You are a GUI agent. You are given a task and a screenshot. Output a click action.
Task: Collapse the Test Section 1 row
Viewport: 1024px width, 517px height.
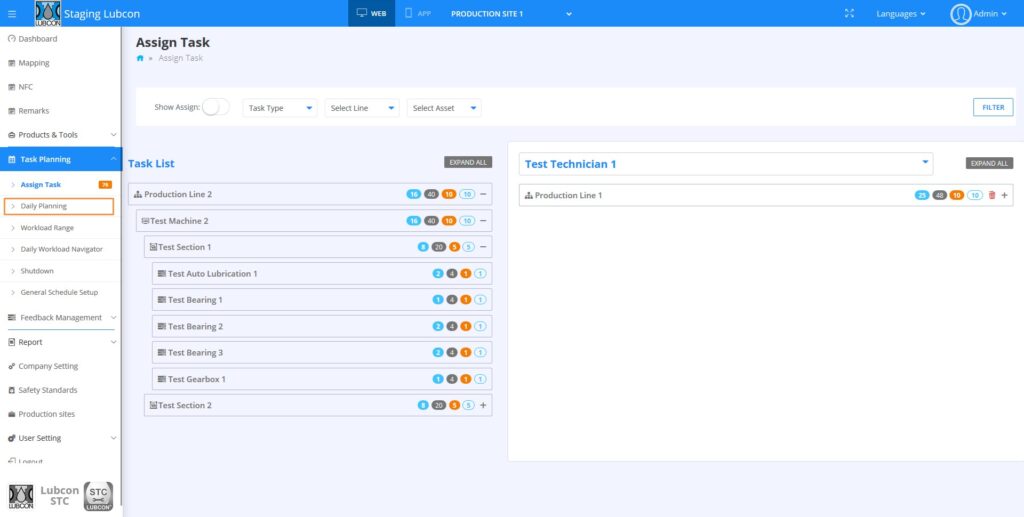tap(483, 247)
